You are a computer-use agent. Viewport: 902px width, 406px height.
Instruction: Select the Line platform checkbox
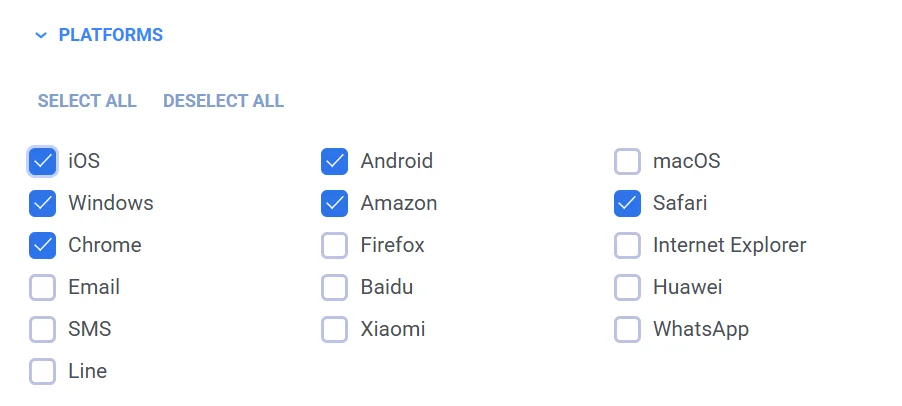point(43,371)
